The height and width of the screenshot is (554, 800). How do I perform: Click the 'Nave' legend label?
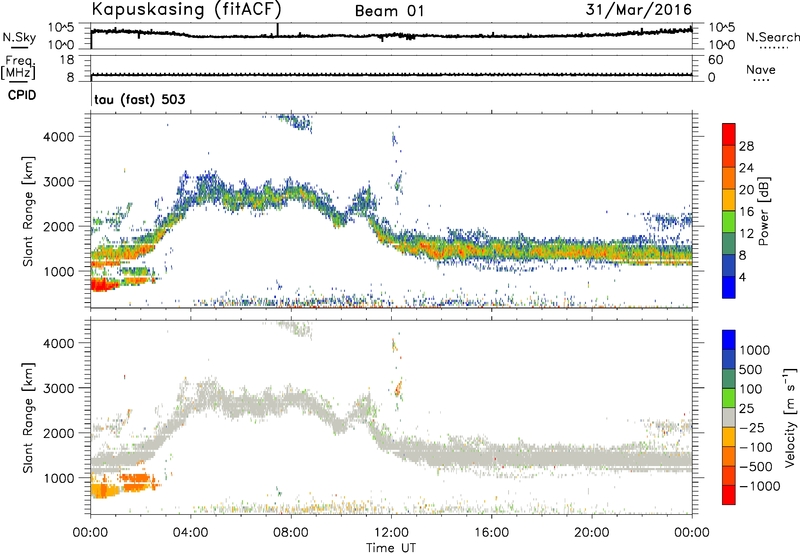click(761, 70)
